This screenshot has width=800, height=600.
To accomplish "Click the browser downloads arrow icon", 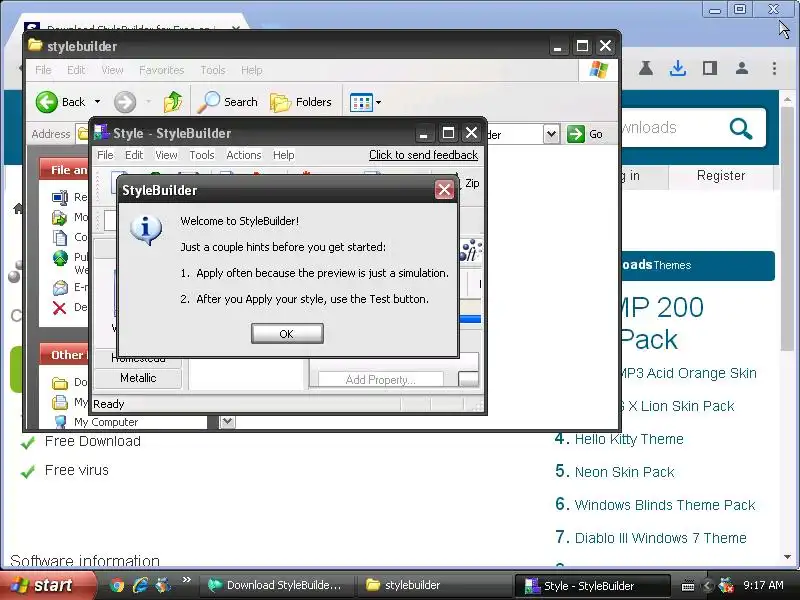I will click(678, 68).
